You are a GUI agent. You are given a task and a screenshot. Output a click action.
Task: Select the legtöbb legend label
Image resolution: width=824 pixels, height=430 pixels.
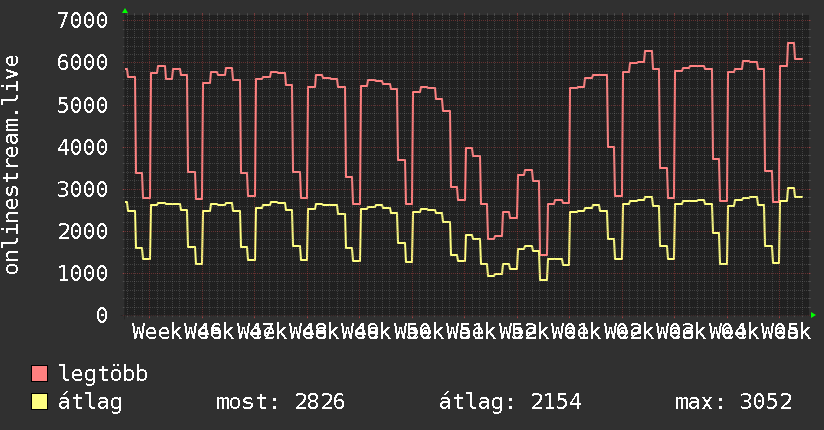click(x=103, y=374)
